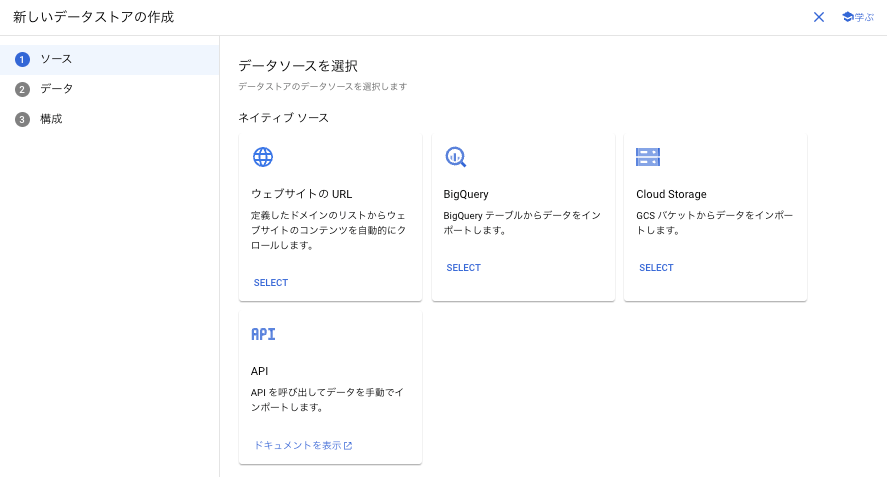Select BigQuery as data source

(463, 268)
